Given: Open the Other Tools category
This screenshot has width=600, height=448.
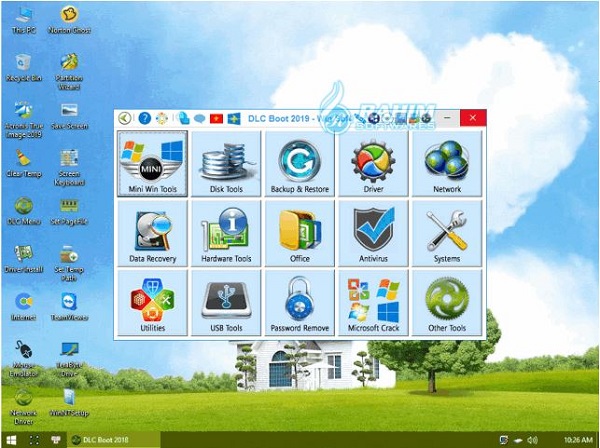Looking at the screenshot, I should coord(447,303).
